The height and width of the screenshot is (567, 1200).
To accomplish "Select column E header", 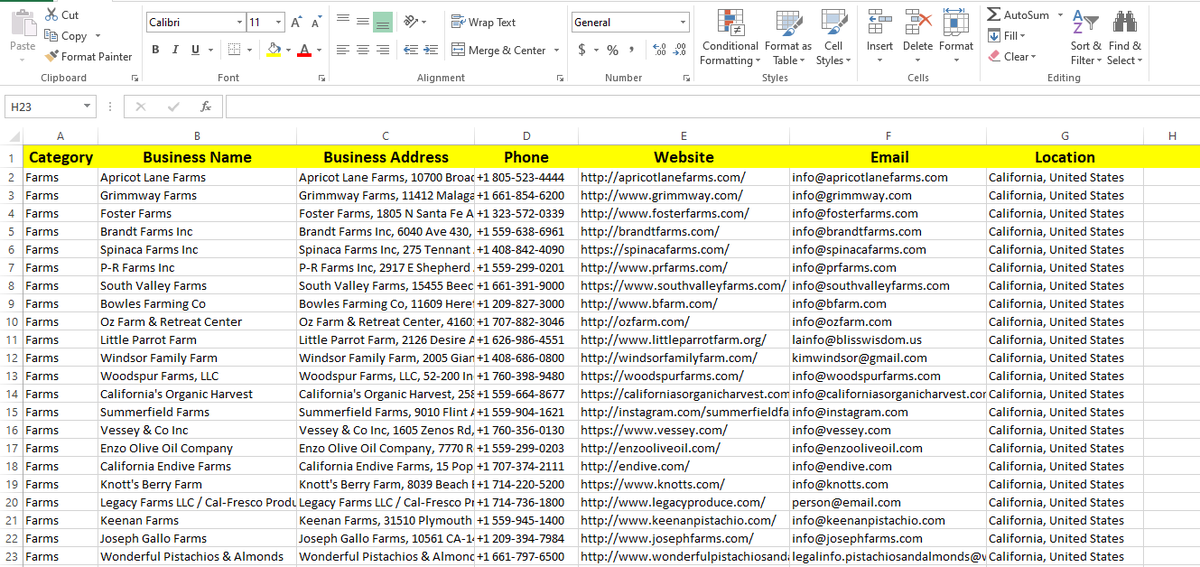I will [x=683, y=136].
